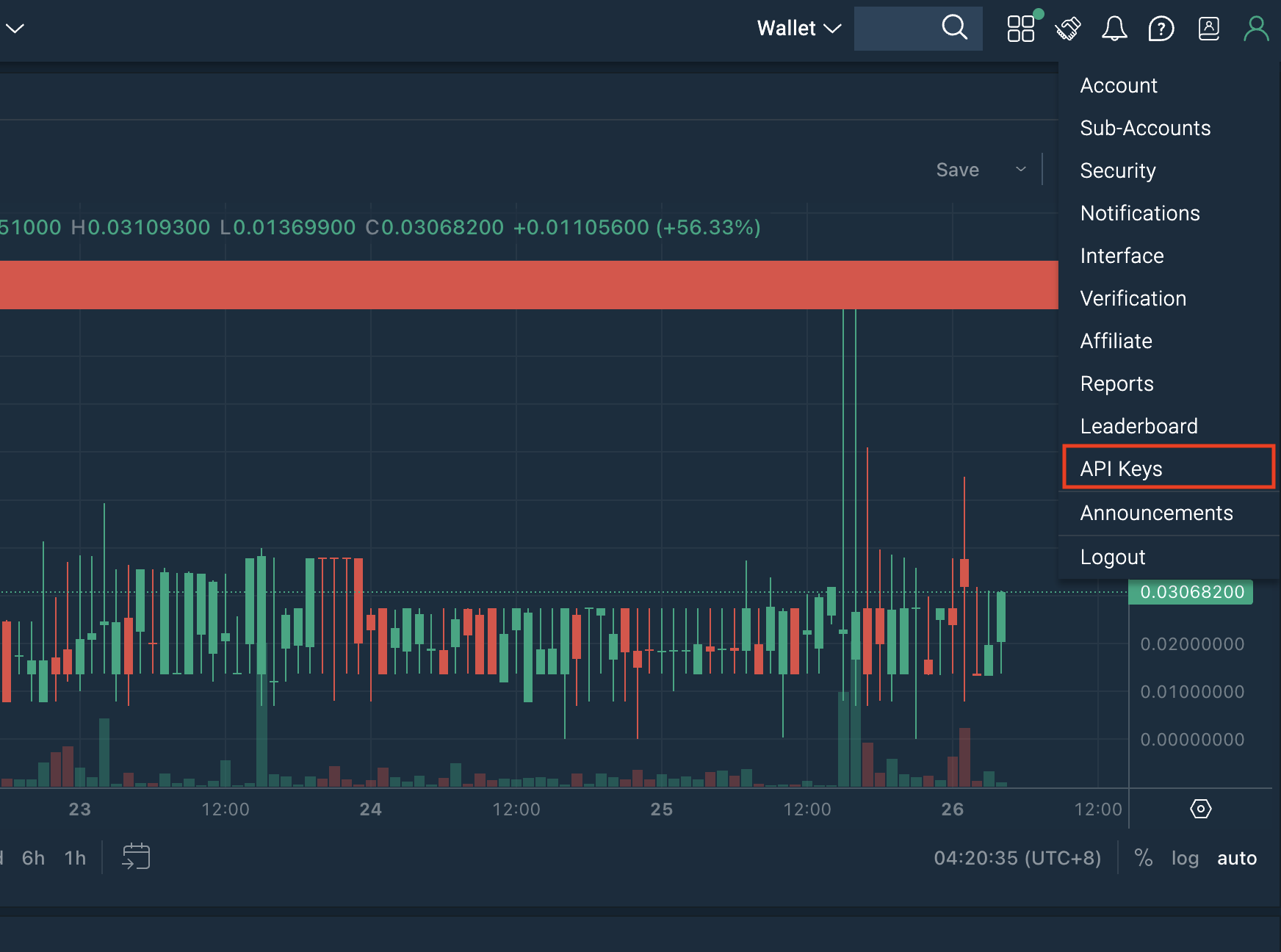Open chart settings gear icon
This screenshot has height=952, width=1281.
coord(1200,809)
